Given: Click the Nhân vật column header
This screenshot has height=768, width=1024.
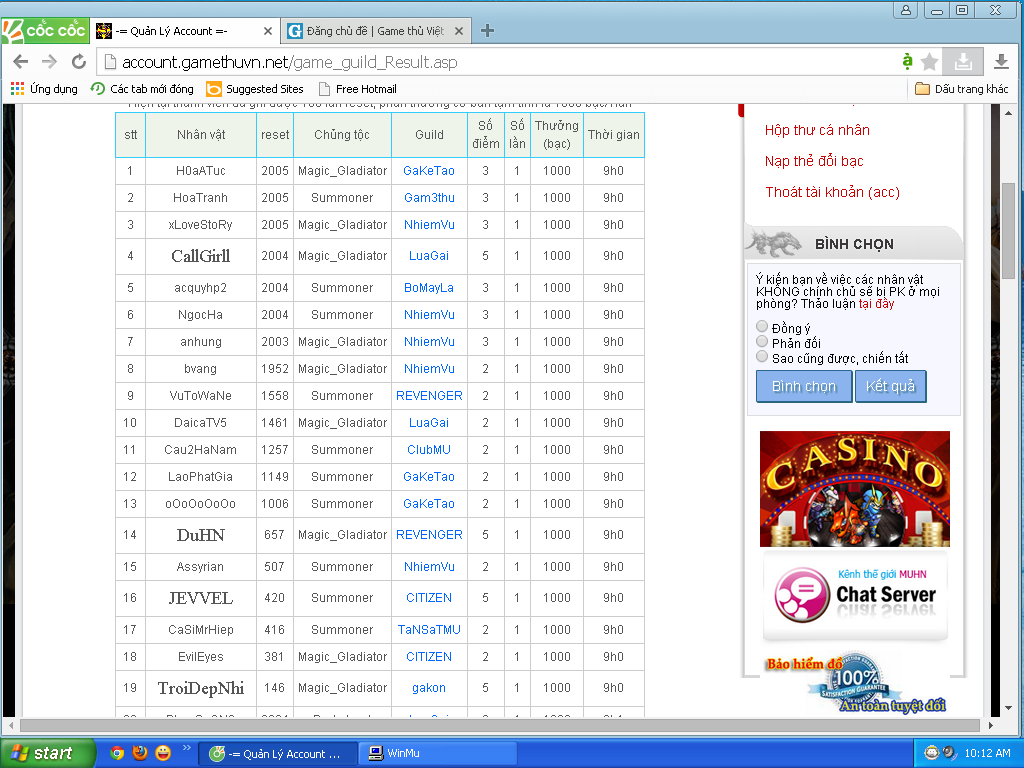Looking at the screenshot, I should click(200, 135).
